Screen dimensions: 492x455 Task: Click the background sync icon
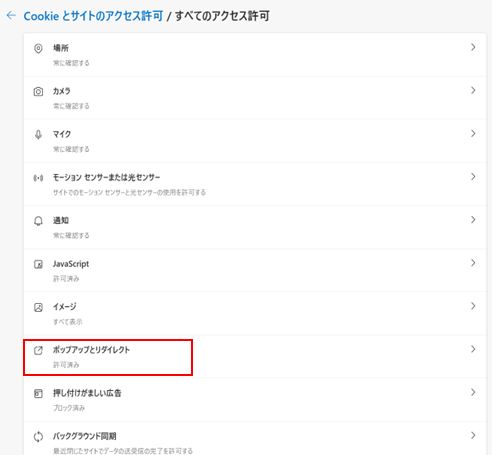coord(38,437)
